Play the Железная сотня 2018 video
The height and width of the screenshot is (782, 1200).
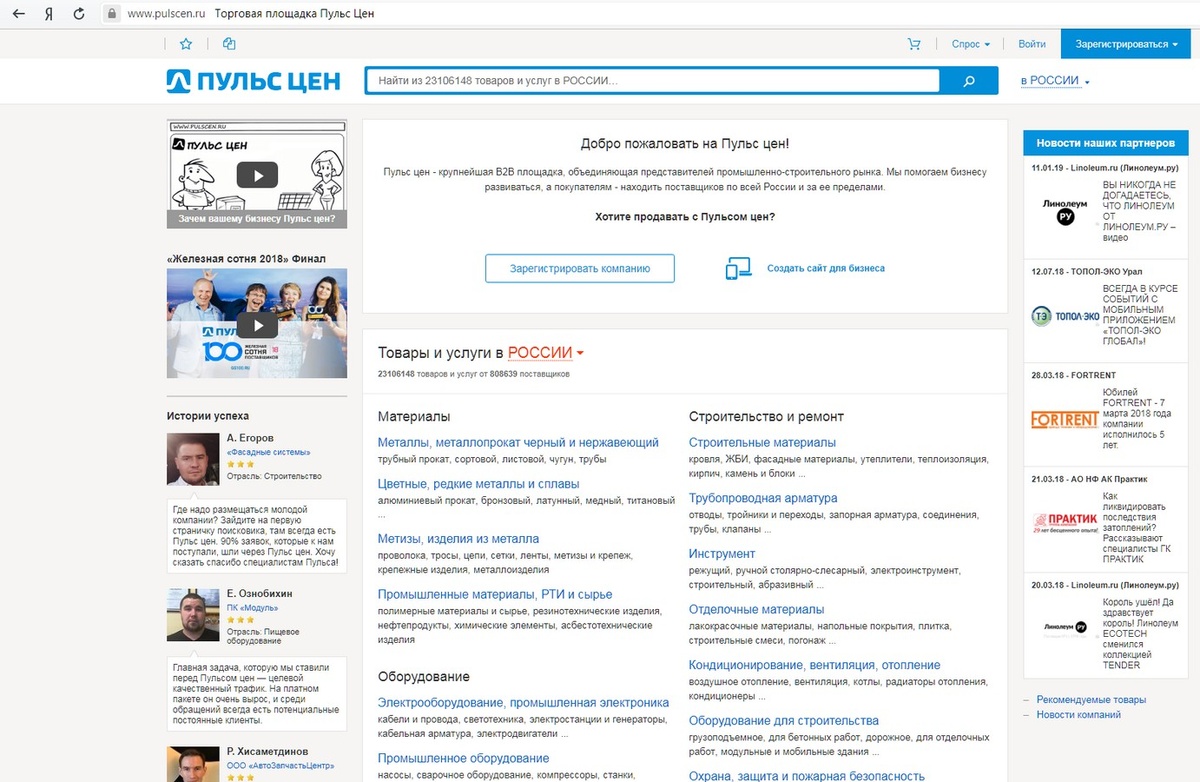click(257, 325)
